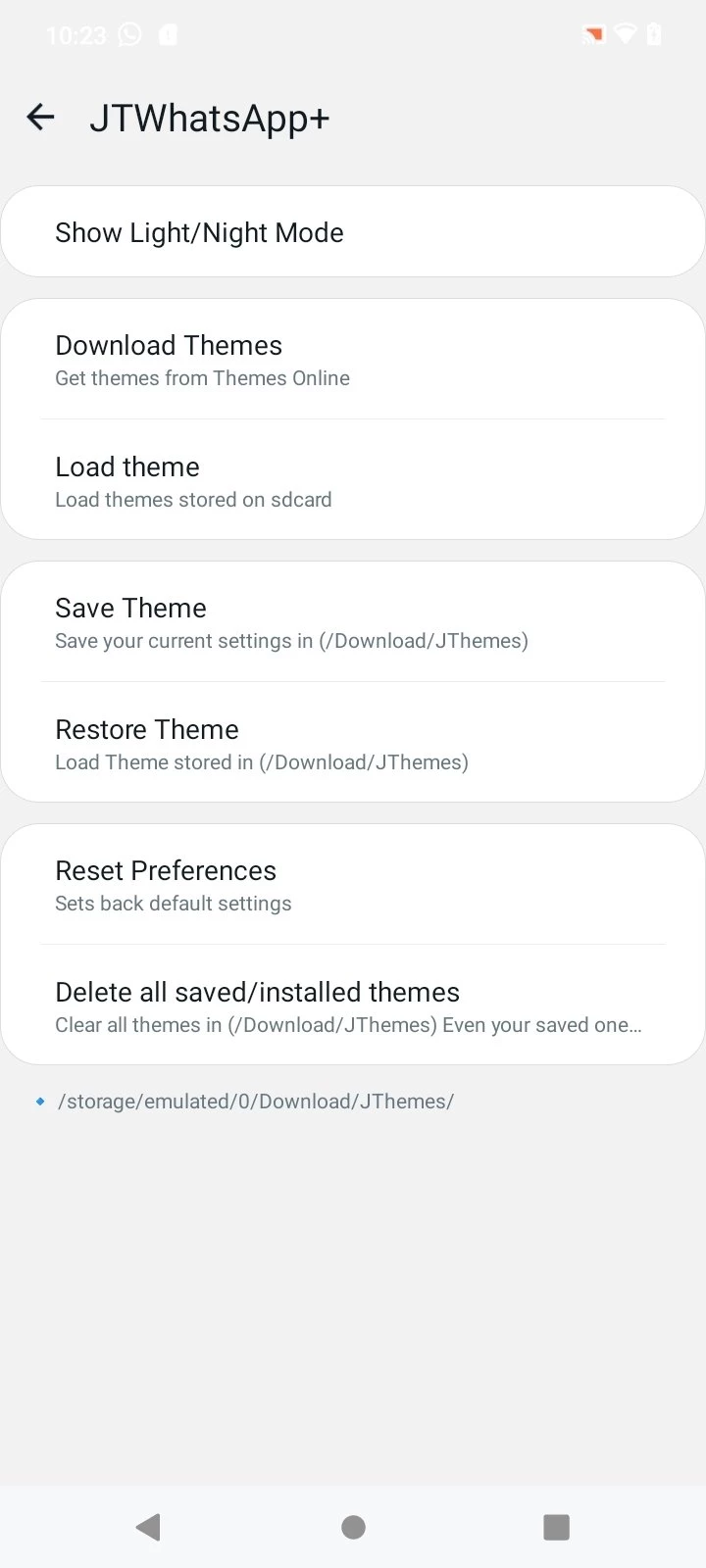Tap the Wi-Fi signal status icon
This screenshot has width=706, height=1568.
pos(625,35)
